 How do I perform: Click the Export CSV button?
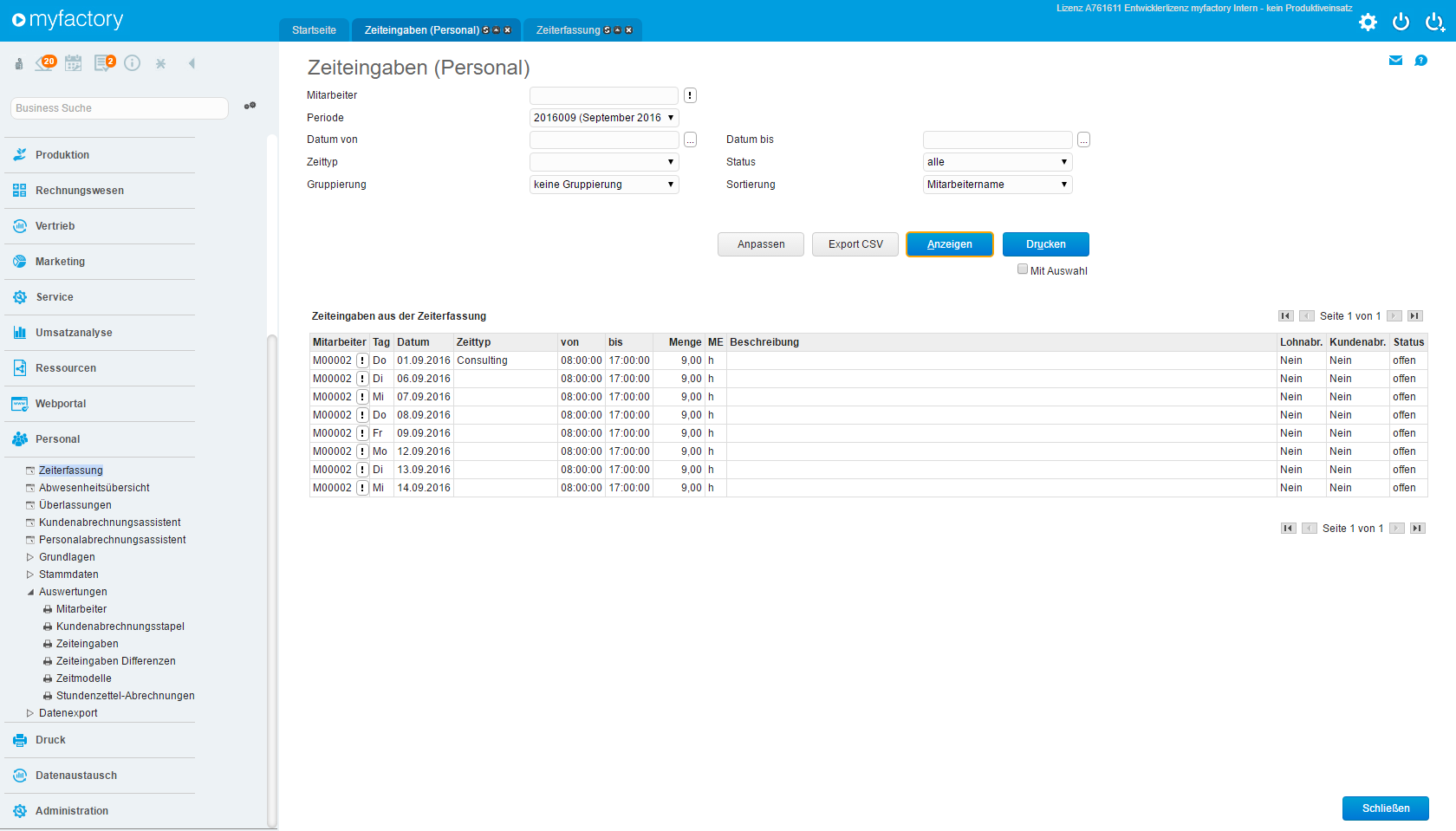(x=855, y=244)
